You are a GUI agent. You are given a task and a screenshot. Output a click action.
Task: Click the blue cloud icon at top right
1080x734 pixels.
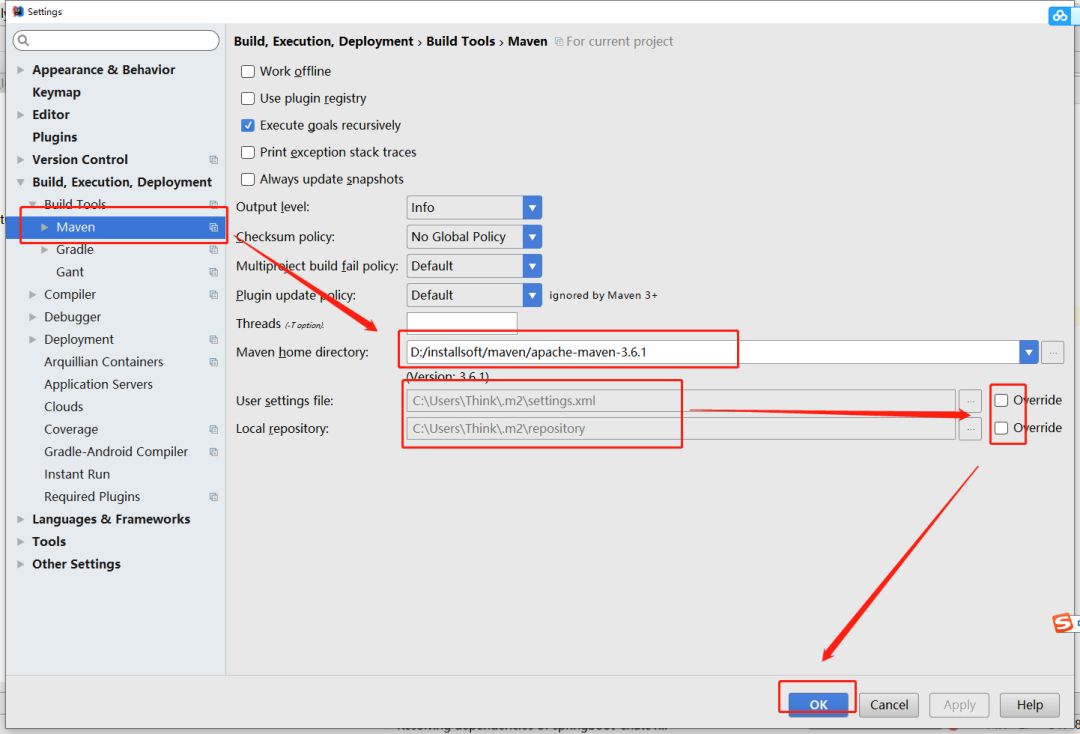pos(1059,15)
